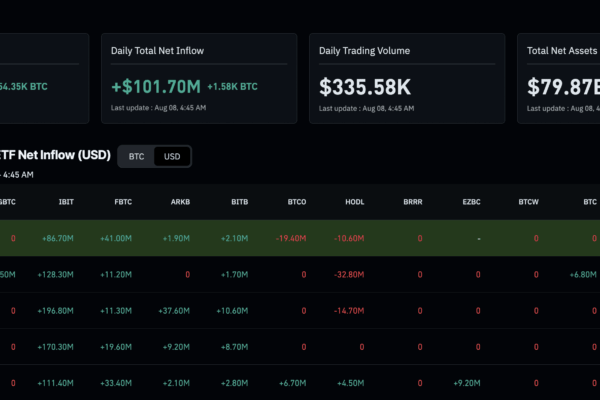Viewport: 600px width, 400px height.
Task: Open the Daily Trading Volume card
Action: coord(407,78)
